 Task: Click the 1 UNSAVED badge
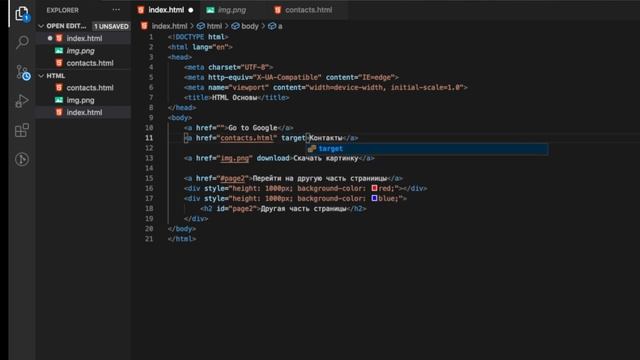tap(111, 26)
